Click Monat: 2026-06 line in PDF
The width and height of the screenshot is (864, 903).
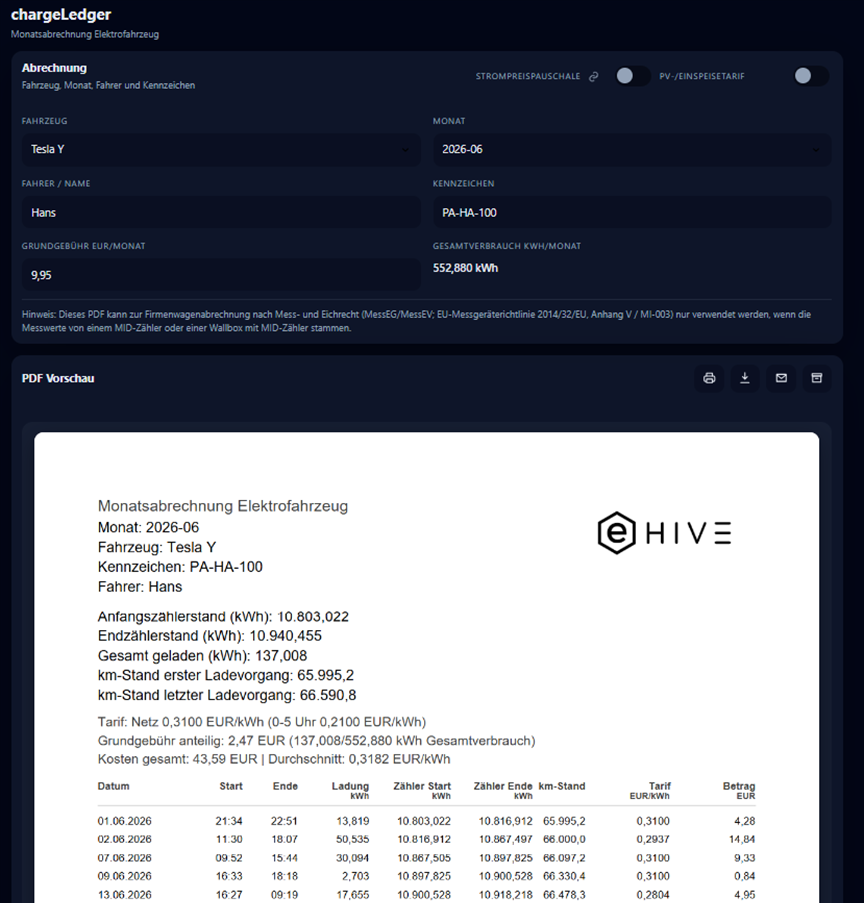coord(148,528)
